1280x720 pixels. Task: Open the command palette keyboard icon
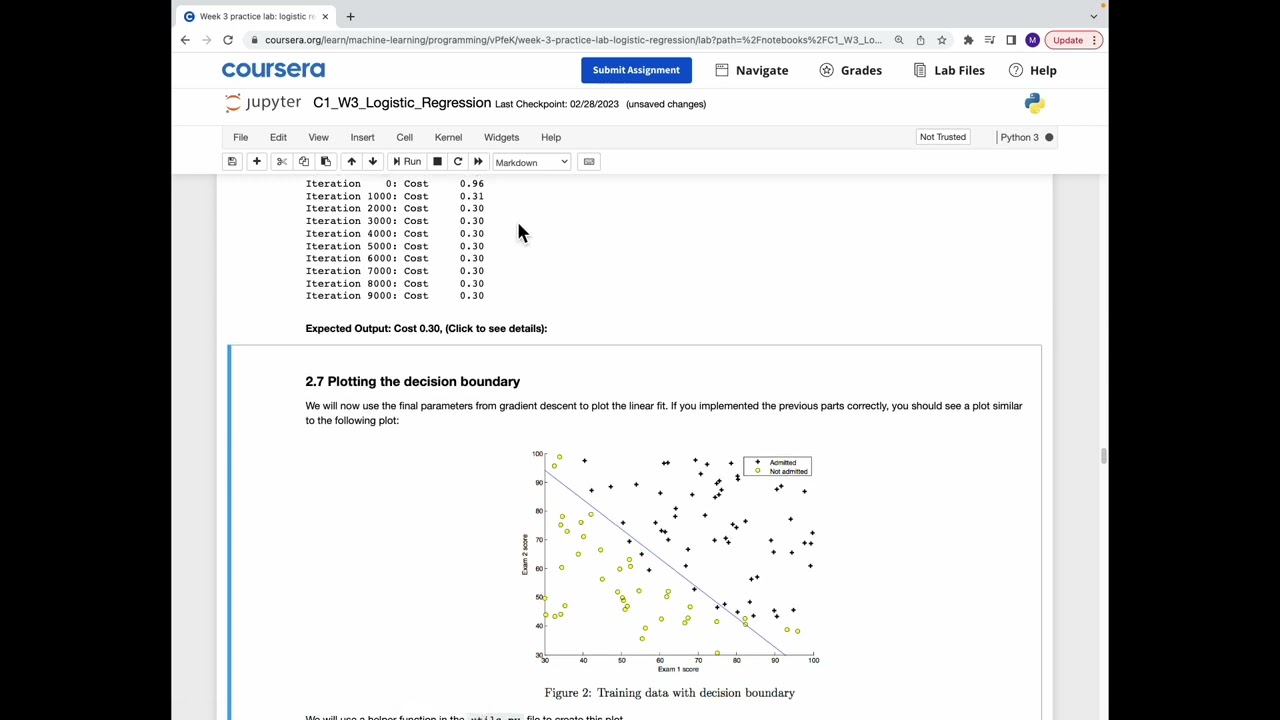click(x=589, y=162)
